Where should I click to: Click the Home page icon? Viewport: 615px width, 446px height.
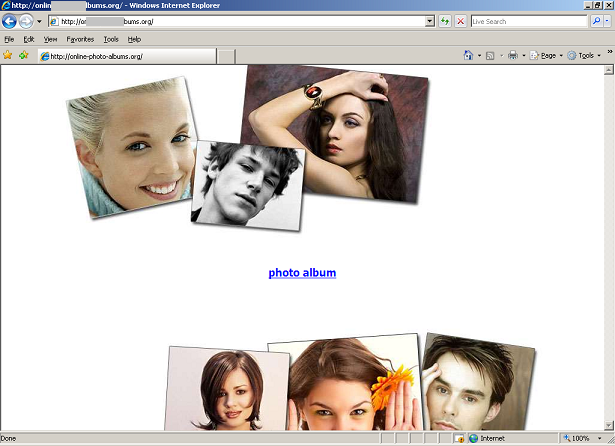tap(468, 55)
